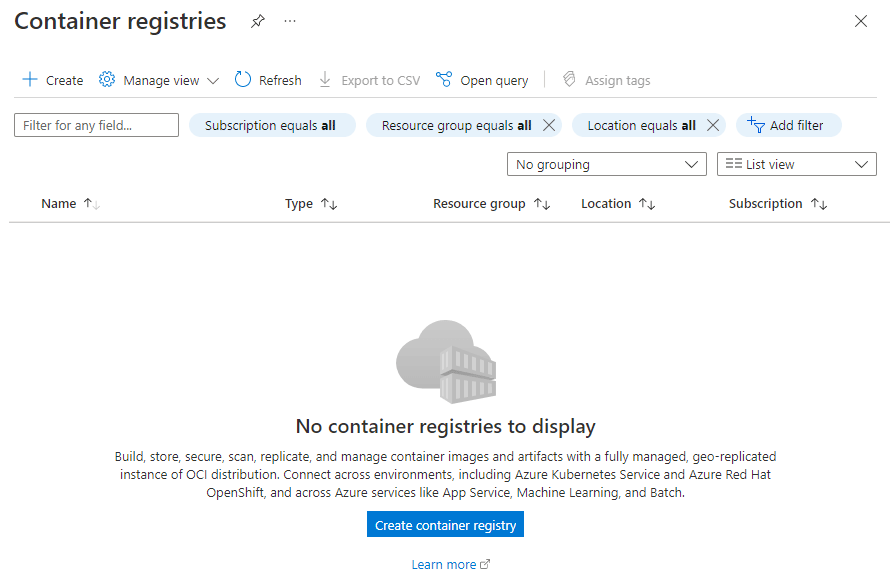The height and width of the screenshot is (585, 890).
Task: Click the No container registries to display heading
Action: (446, 426)
